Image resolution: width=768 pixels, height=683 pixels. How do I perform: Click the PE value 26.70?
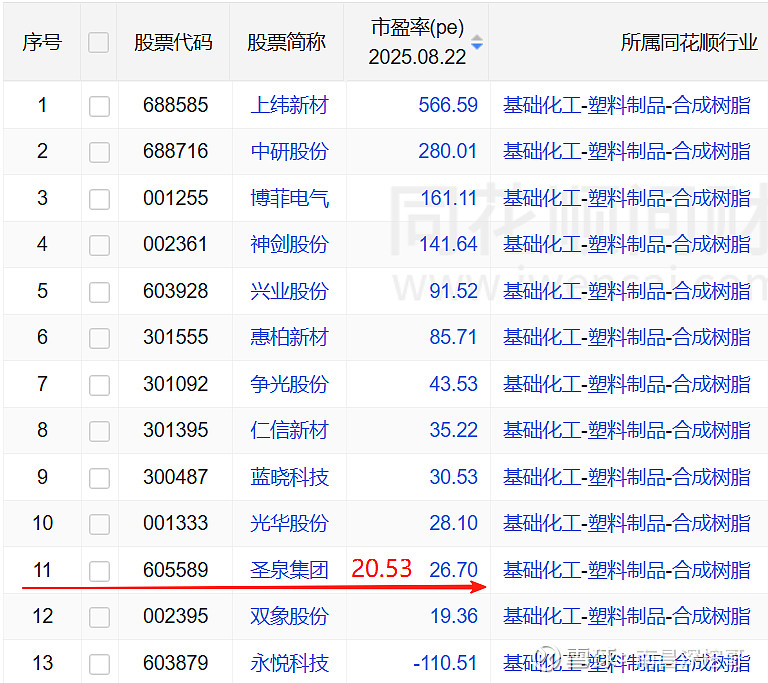tap(454, 570)
